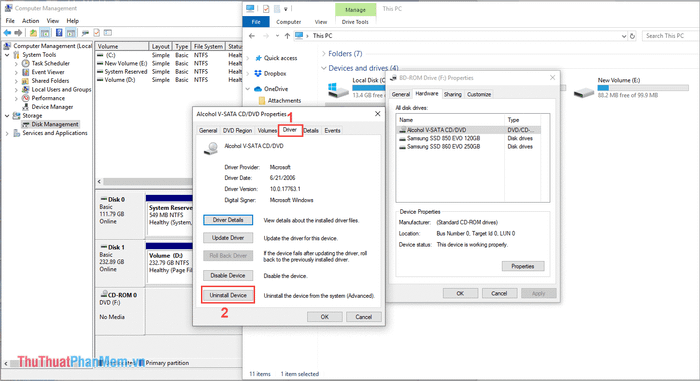Select Samsung SSD 850 EVO 120GB row
Screen dimensions: 700x381
pos(468,138)
